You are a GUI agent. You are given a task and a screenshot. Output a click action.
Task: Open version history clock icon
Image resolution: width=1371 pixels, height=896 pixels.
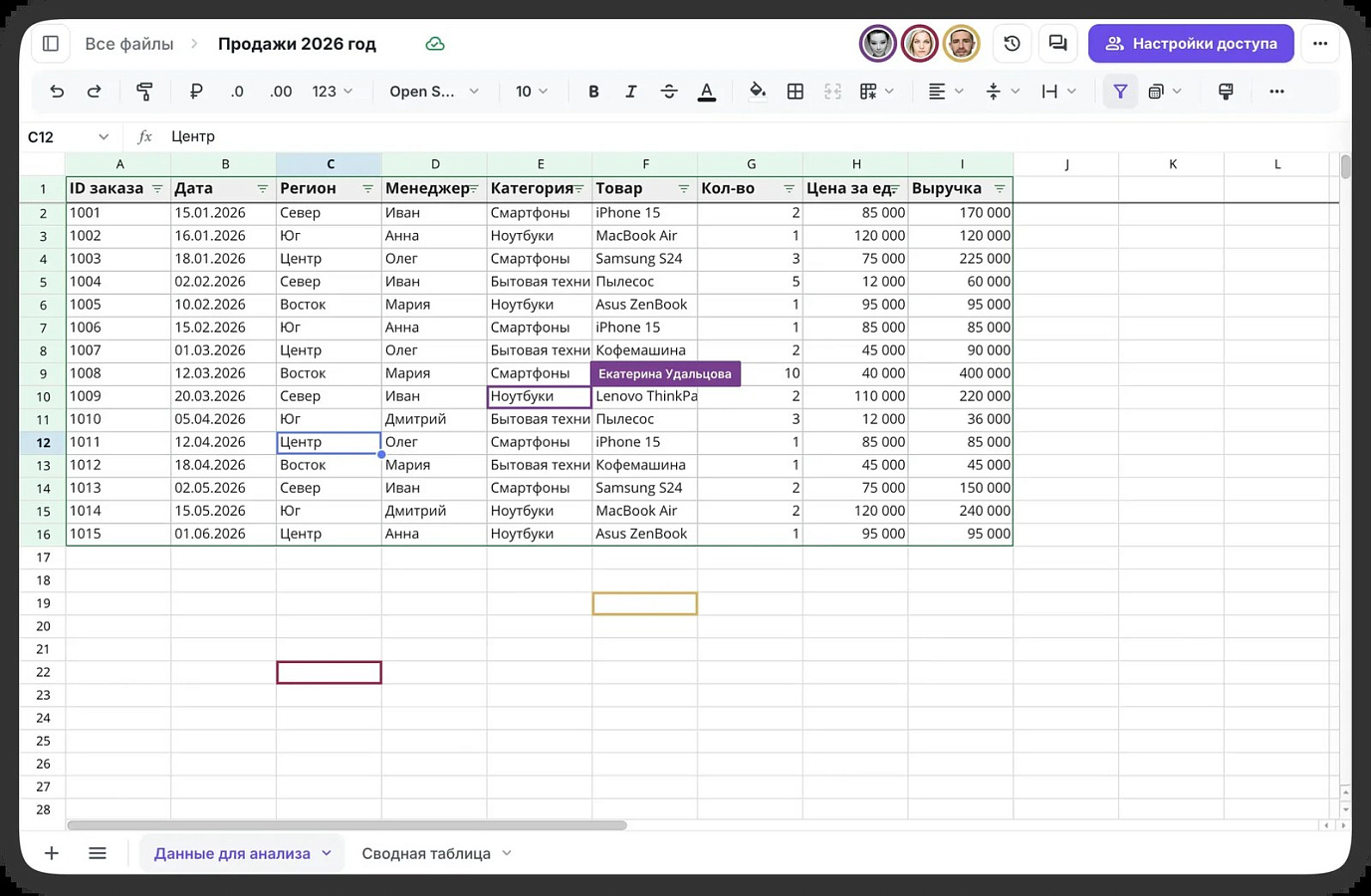coord(1013,44)
